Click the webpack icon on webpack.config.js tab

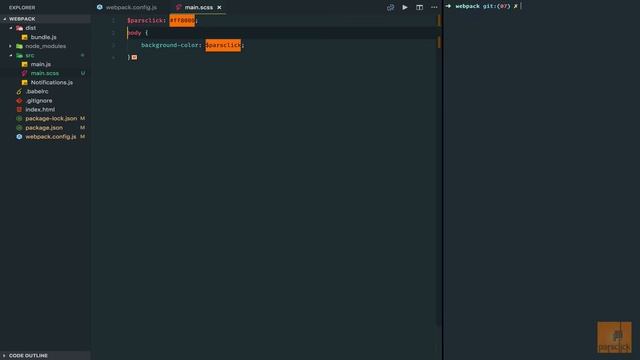coord(100,7)
